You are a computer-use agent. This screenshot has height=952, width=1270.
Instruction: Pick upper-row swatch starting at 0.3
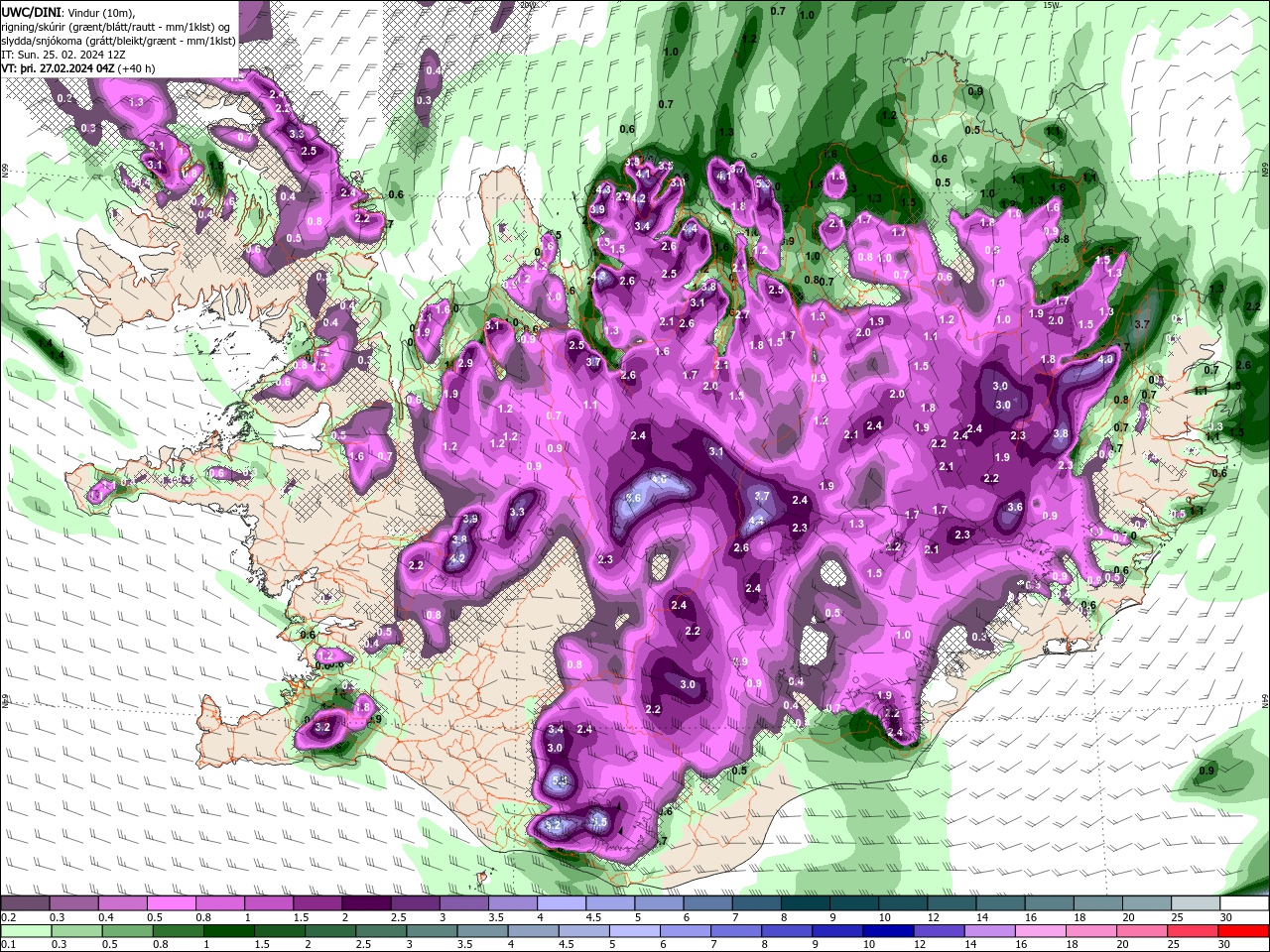tap(73, 903)
